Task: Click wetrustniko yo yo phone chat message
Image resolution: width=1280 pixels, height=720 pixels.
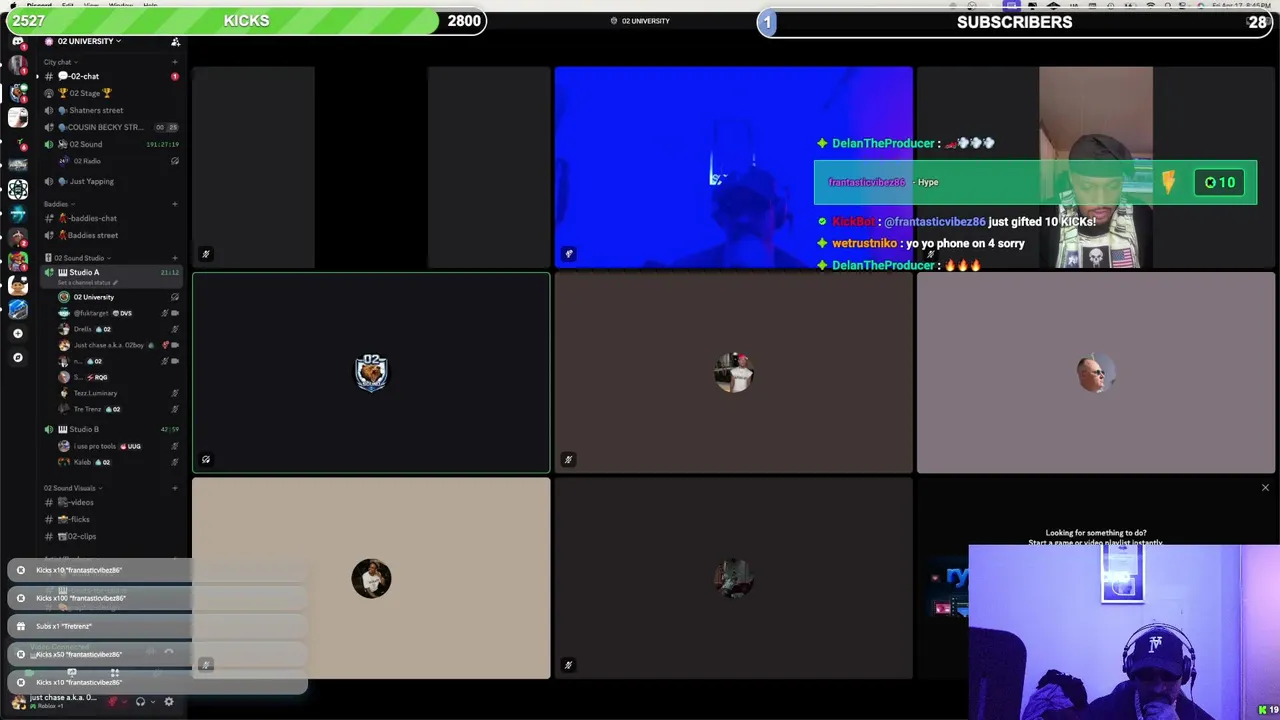Action: tap(920, 243)
